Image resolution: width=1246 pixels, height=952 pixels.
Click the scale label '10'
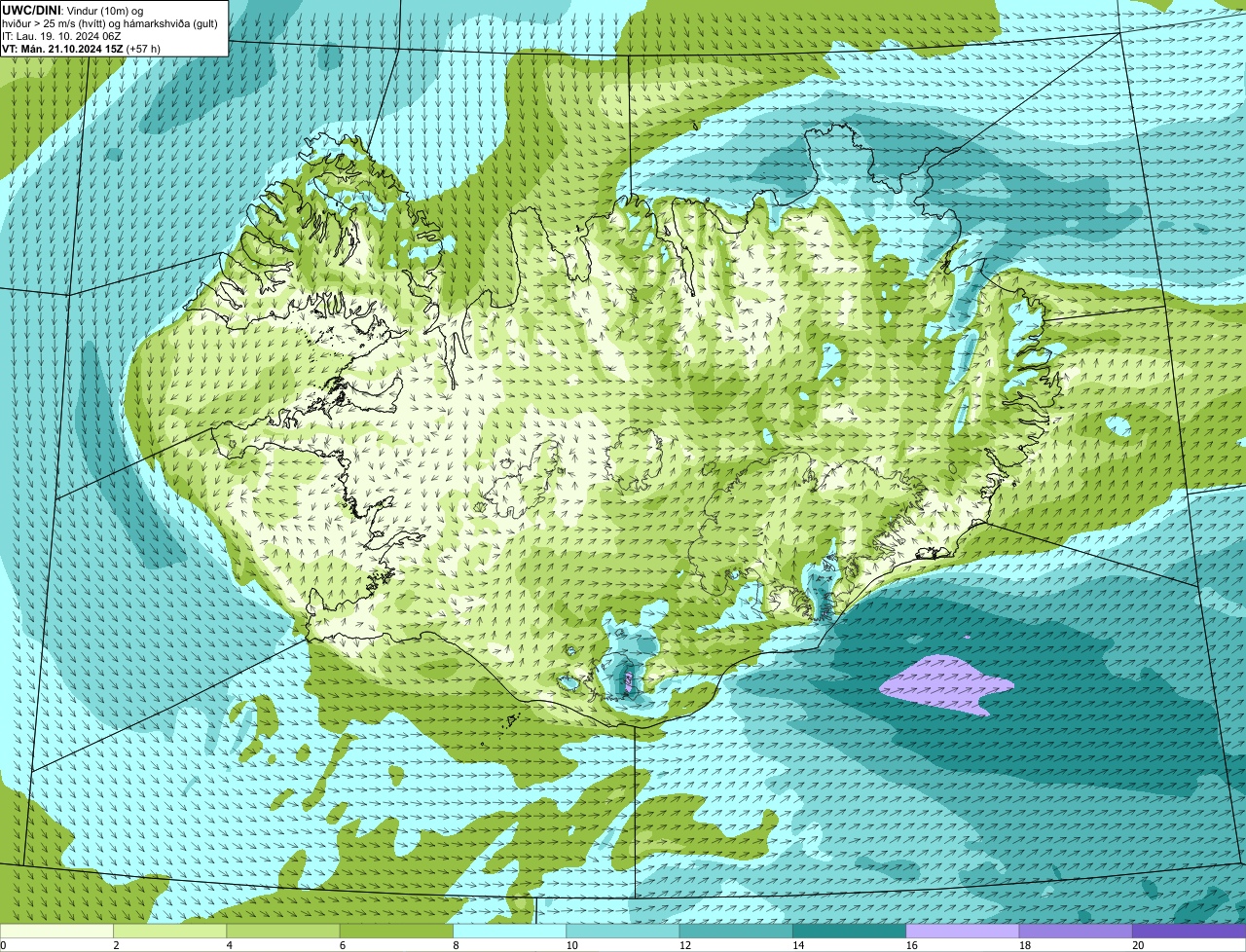click(571, 945)
